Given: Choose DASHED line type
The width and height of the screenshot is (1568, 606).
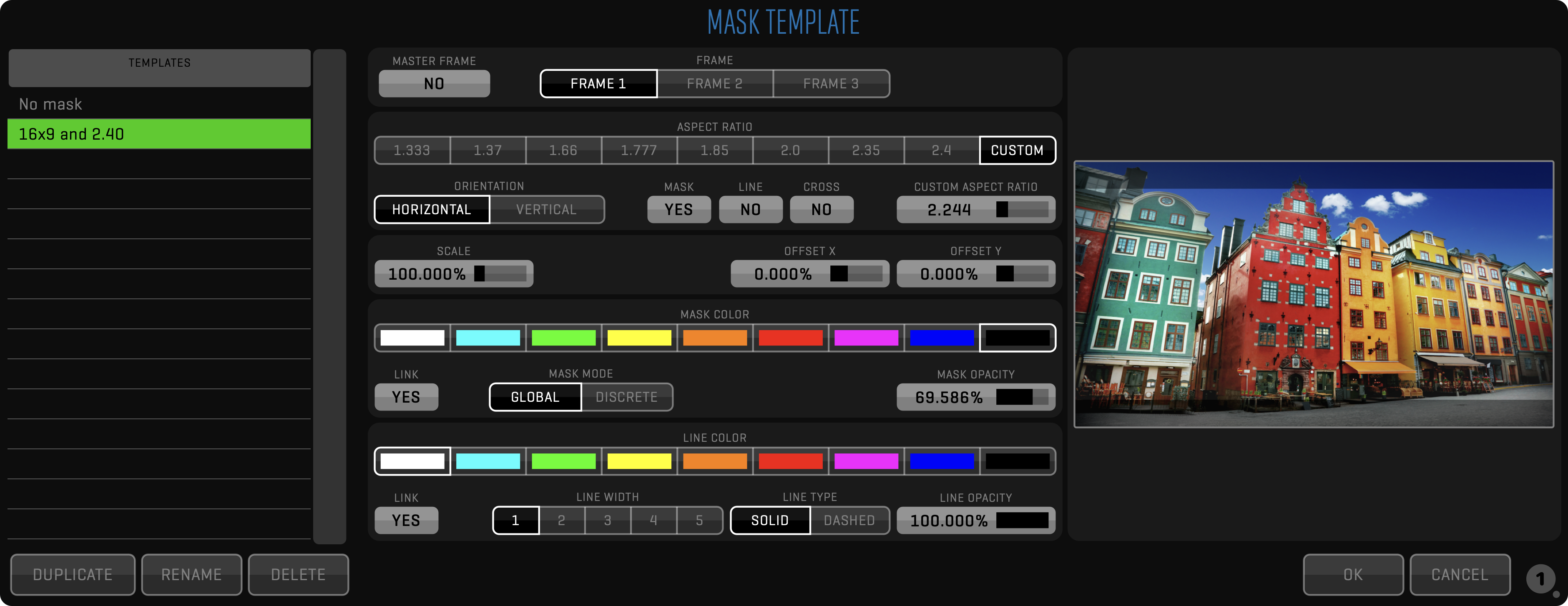Looking at the screenshot, I should click(x=849, y=520).
